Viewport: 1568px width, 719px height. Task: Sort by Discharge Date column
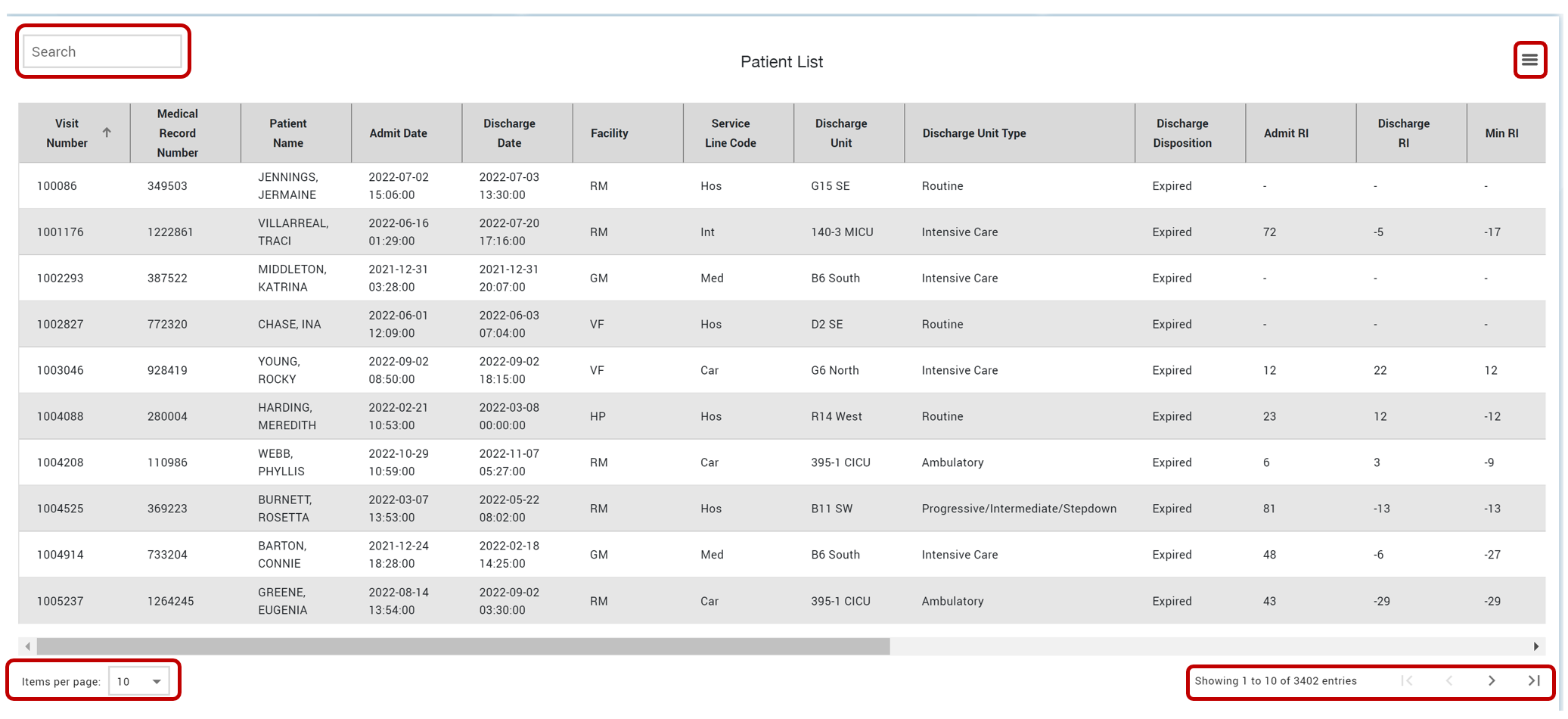tap(509, 133)
